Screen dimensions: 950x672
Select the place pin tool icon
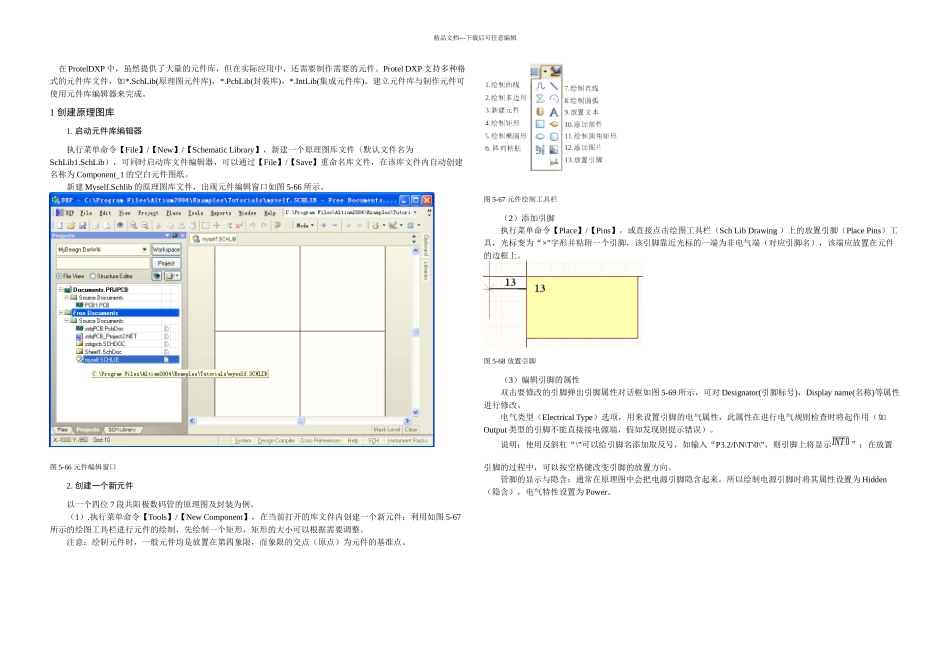(x=554, y=162)
